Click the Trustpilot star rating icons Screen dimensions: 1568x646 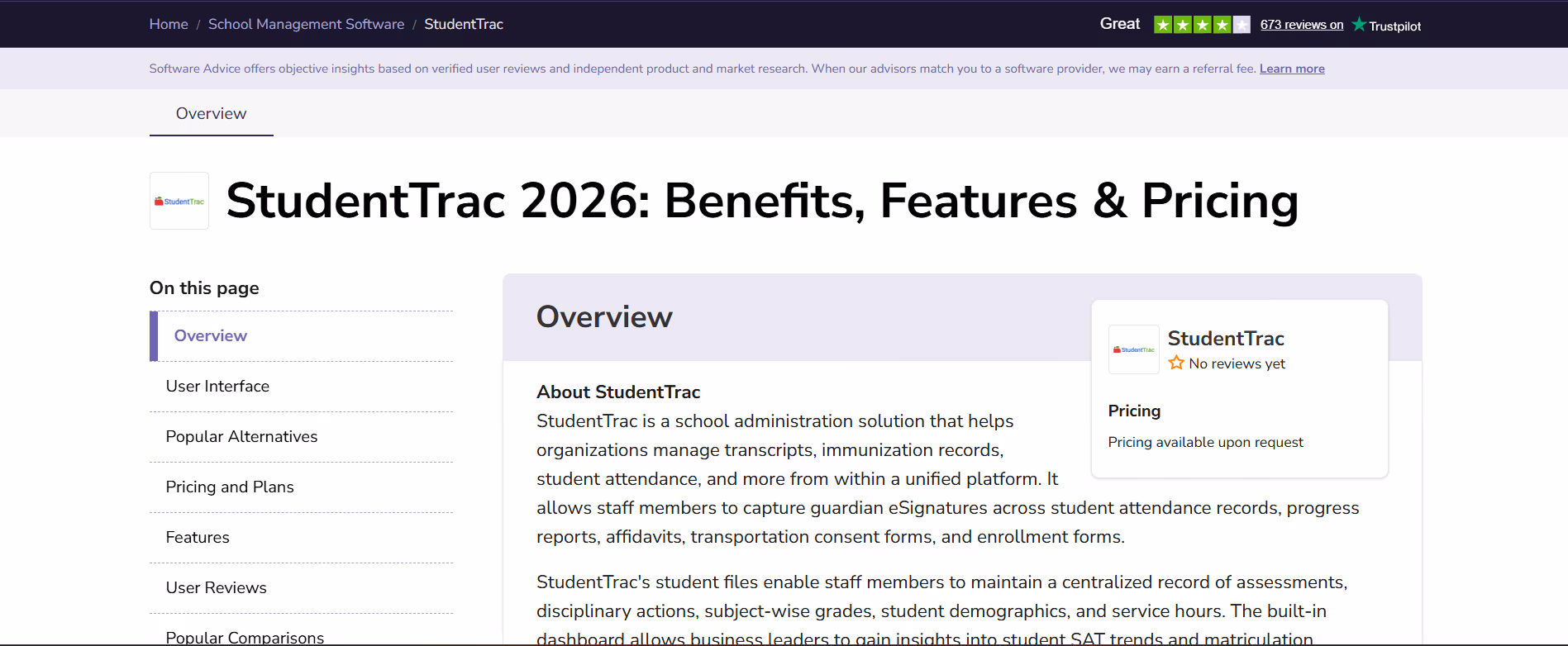pos(1202,25)
